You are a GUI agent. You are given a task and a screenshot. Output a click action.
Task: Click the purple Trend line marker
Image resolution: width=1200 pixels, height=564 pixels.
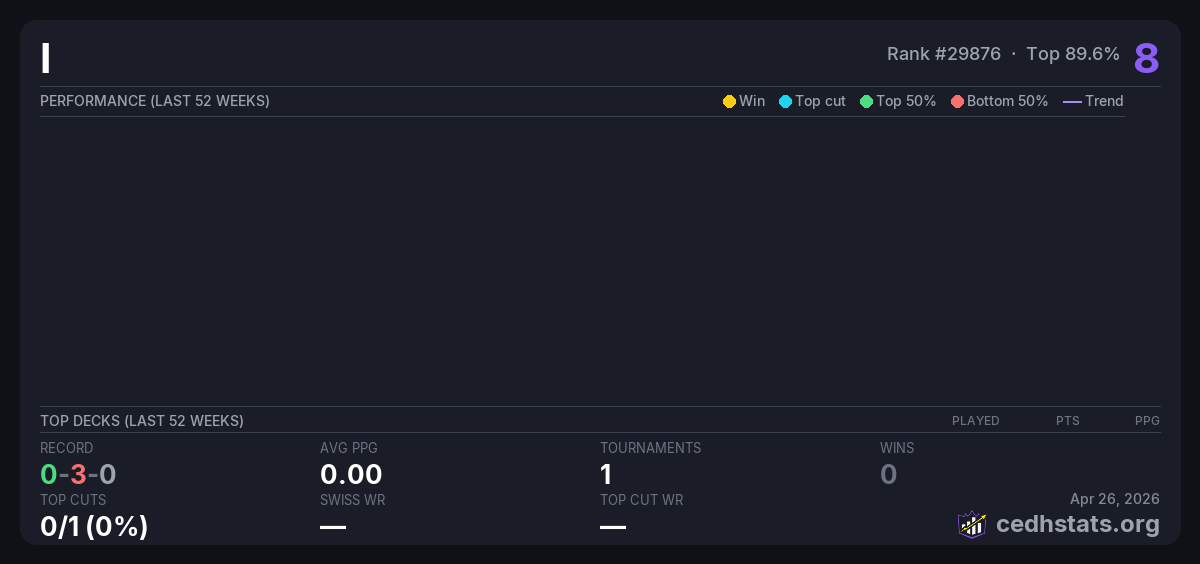[x=1072, y=101]
